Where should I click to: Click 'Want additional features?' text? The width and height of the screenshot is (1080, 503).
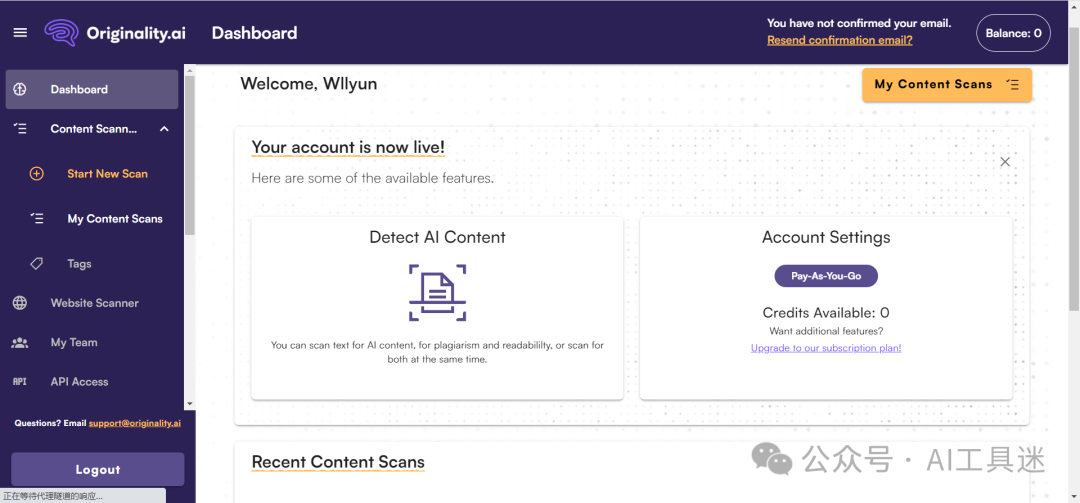(x=826, y=331)
